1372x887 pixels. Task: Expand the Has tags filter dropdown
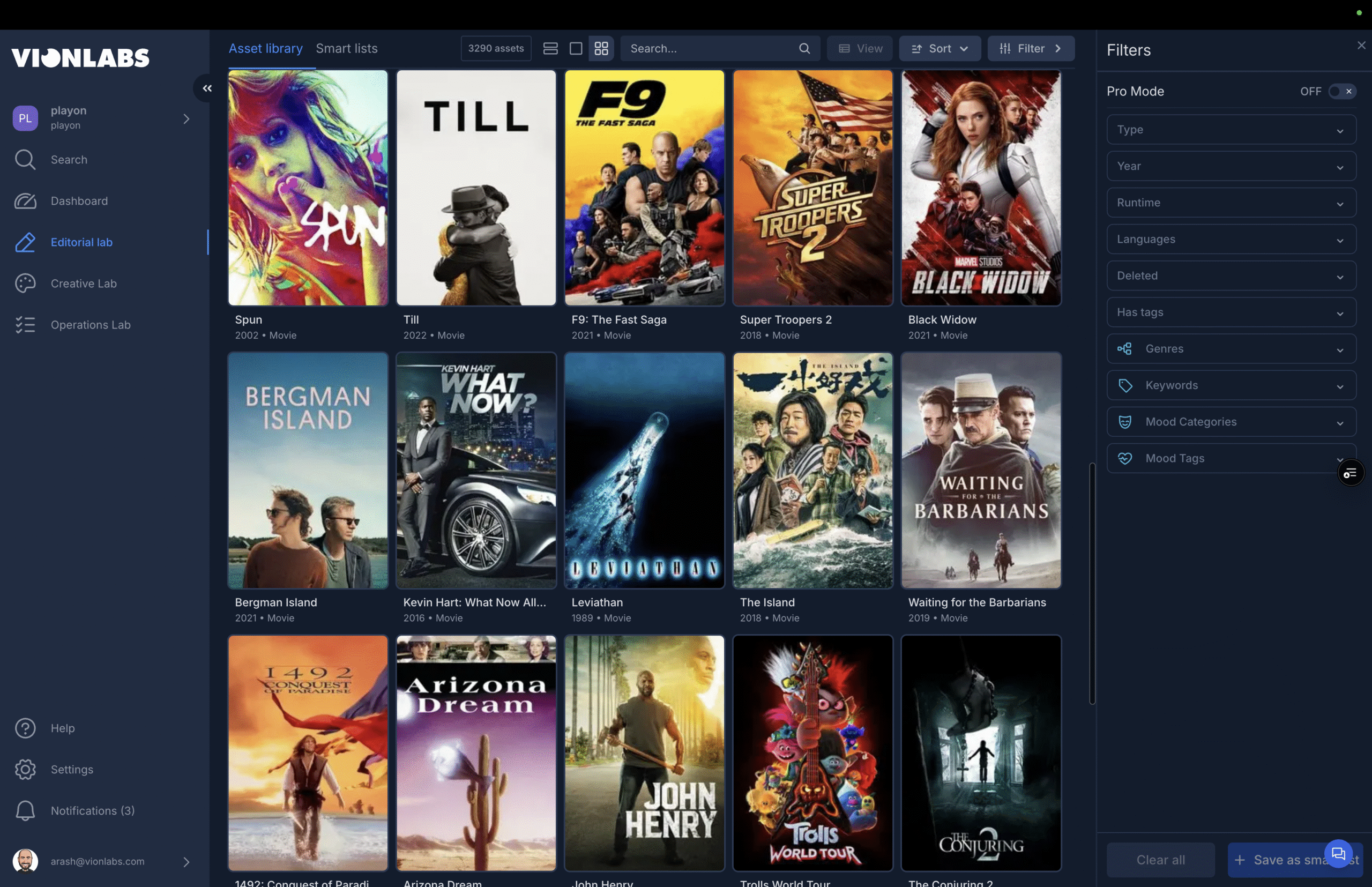click(1231, 312)
